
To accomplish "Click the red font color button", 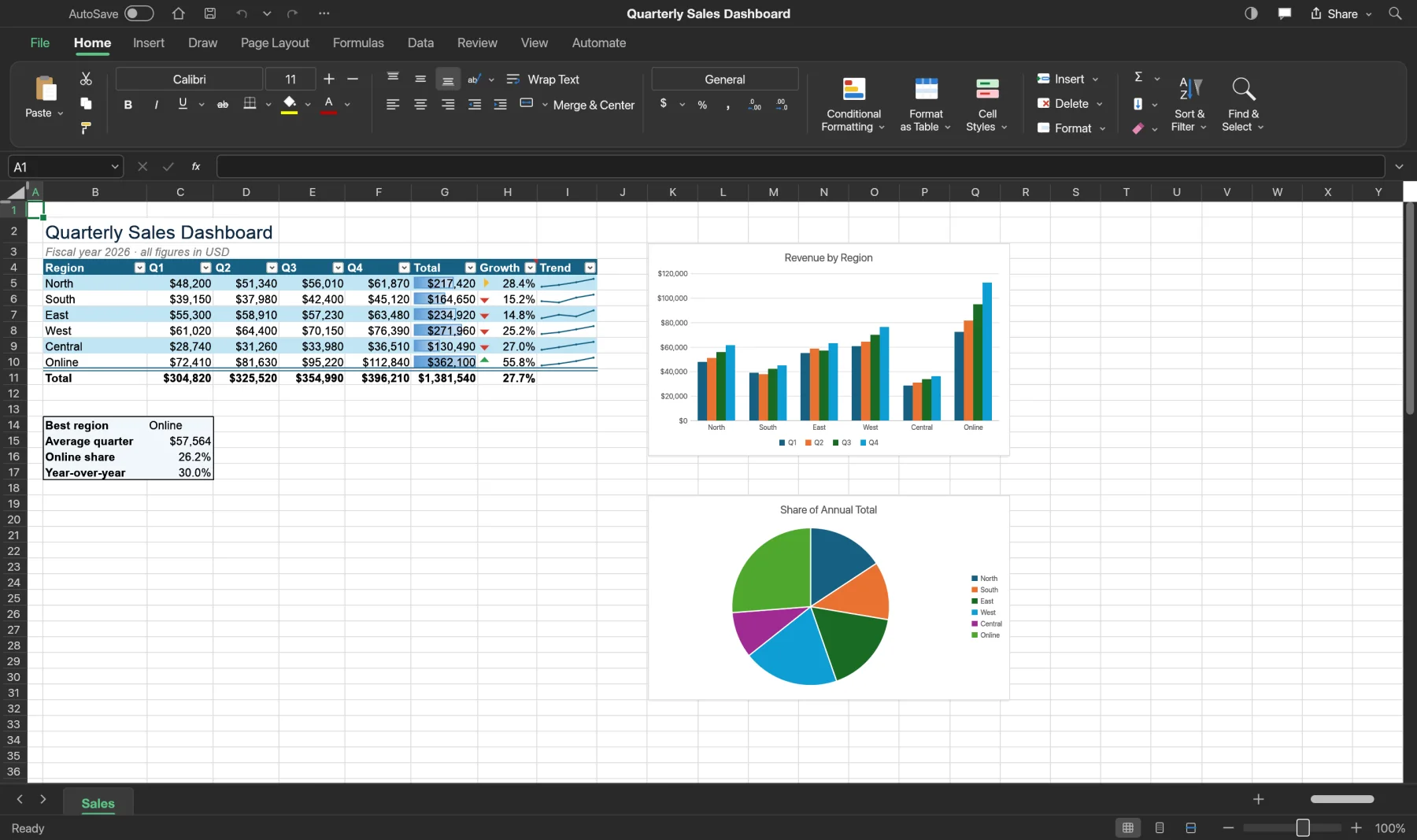I will click(329, 104).
